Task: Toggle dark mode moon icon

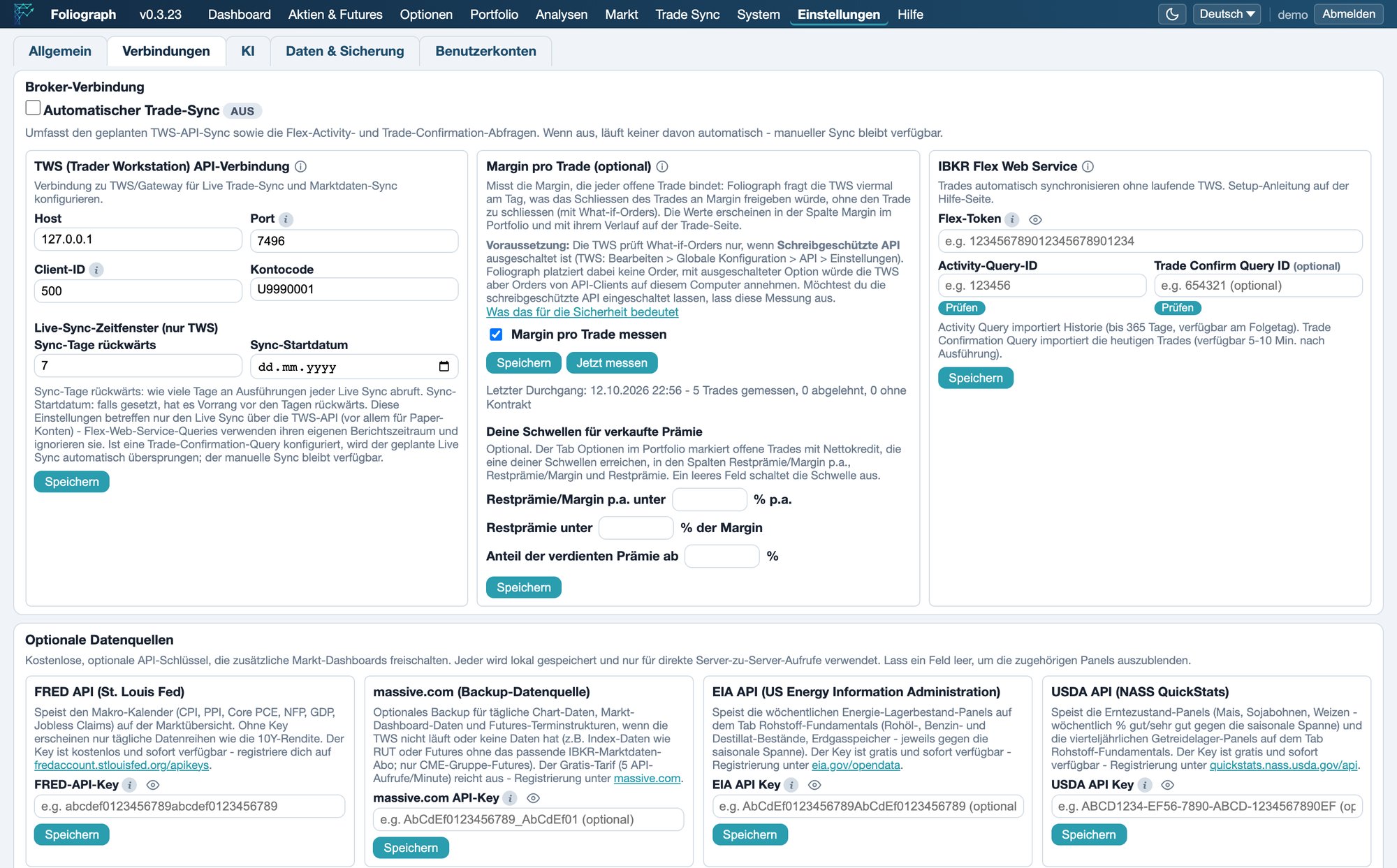Action: pos(1171,14)
